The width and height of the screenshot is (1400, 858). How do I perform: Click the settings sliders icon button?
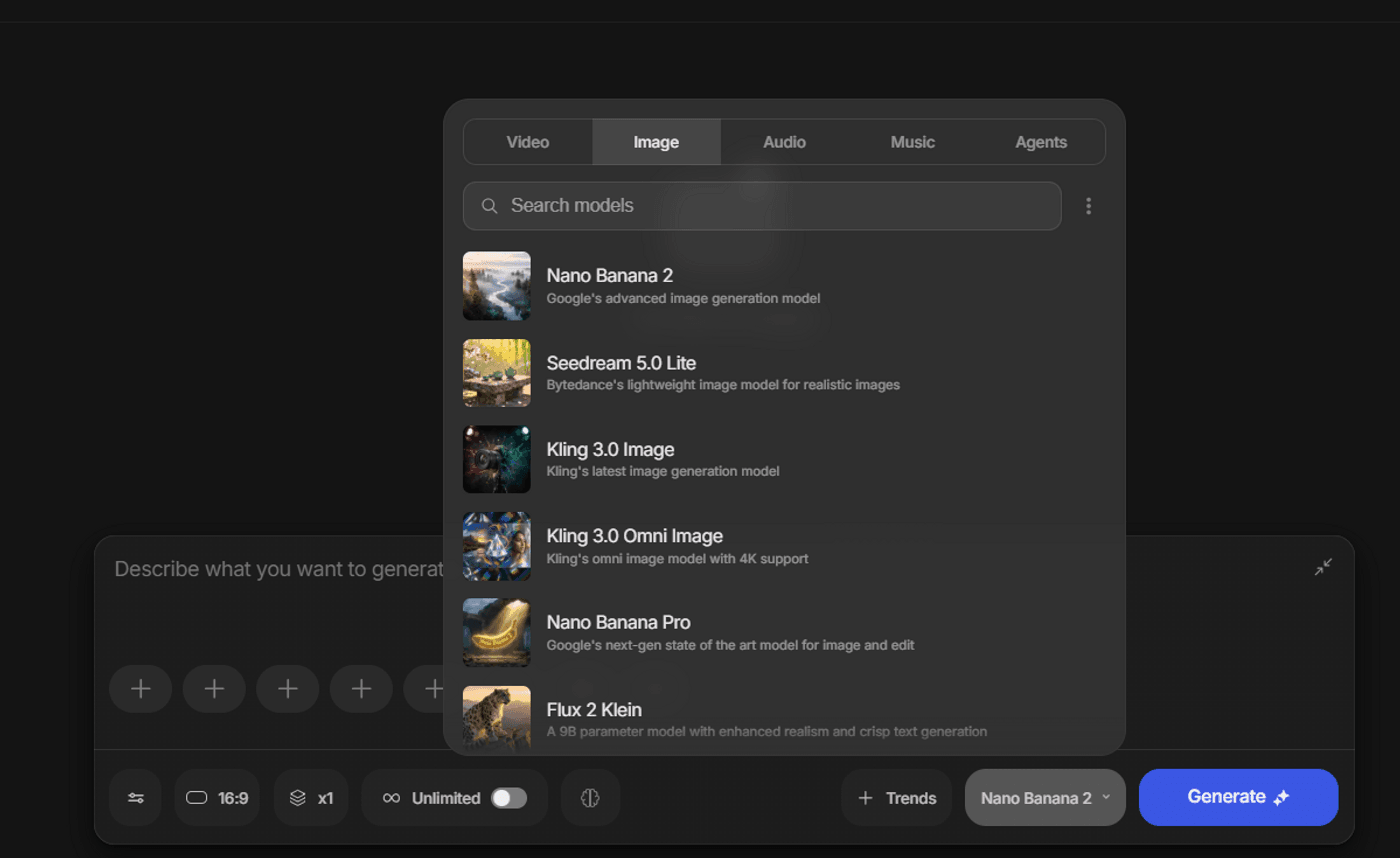[x=135, y=798]
